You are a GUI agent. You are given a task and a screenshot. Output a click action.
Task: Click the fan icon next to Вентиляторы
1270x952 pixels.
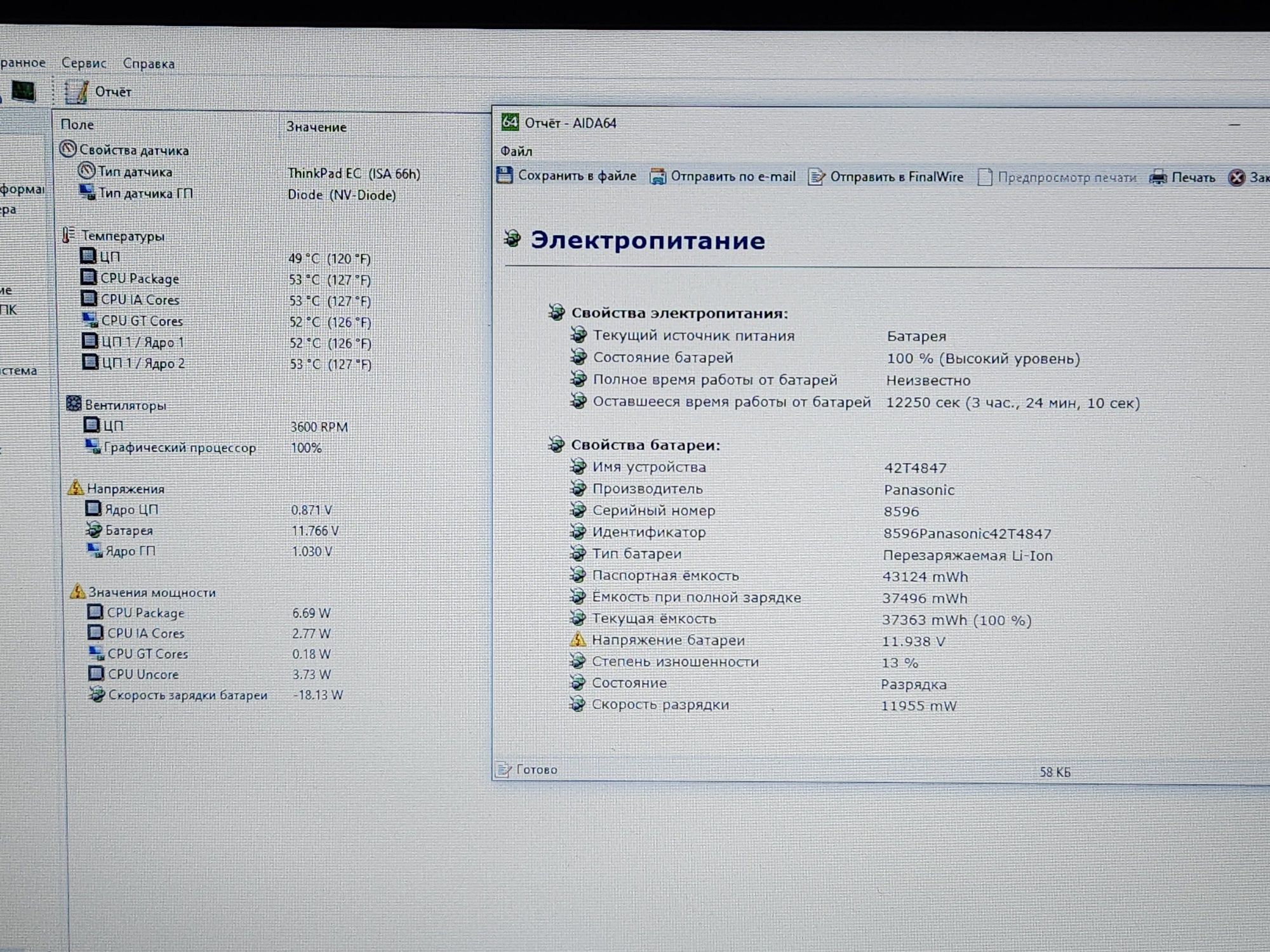tap(74, 404)
